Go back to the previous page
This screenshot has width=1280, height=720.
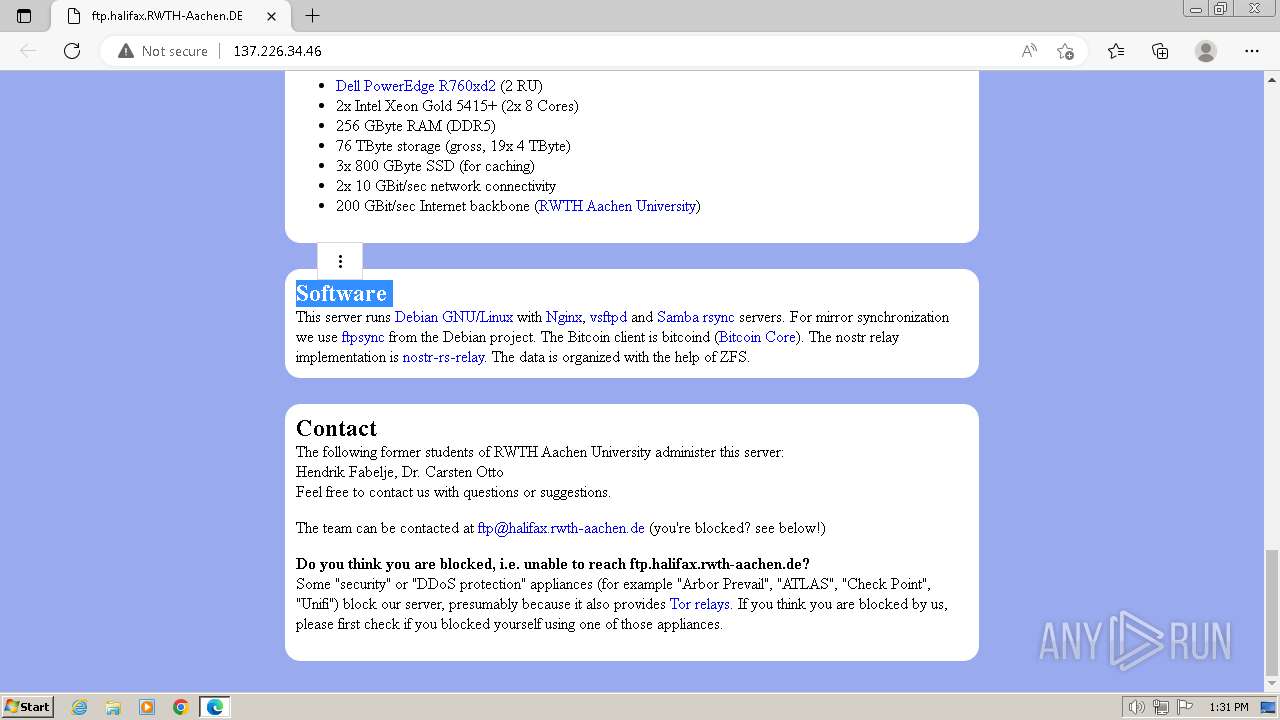28,51
